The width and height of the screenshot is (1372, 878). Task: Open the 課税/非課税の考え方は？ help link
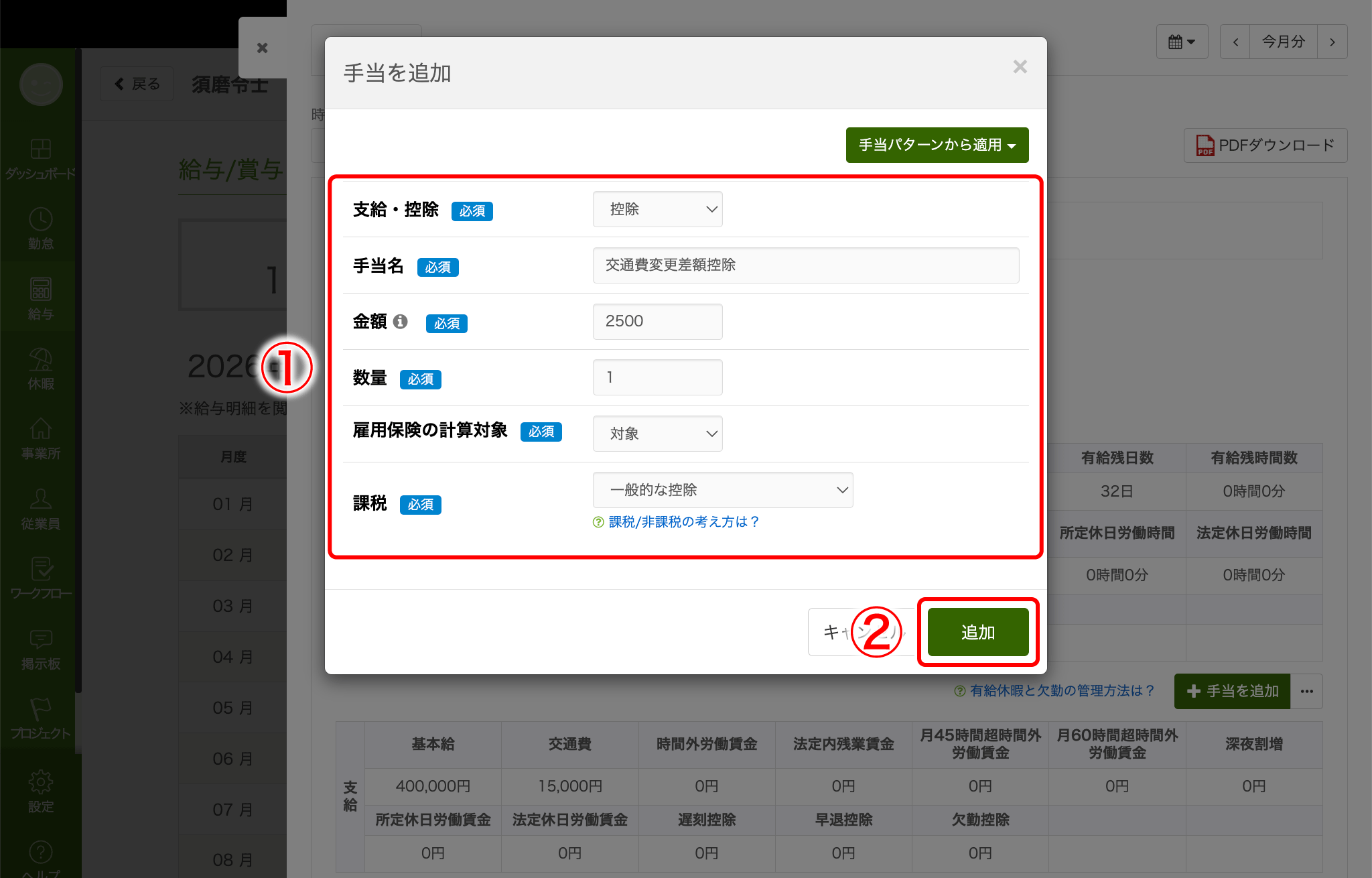pyautogui.click(x=683, y=521)
